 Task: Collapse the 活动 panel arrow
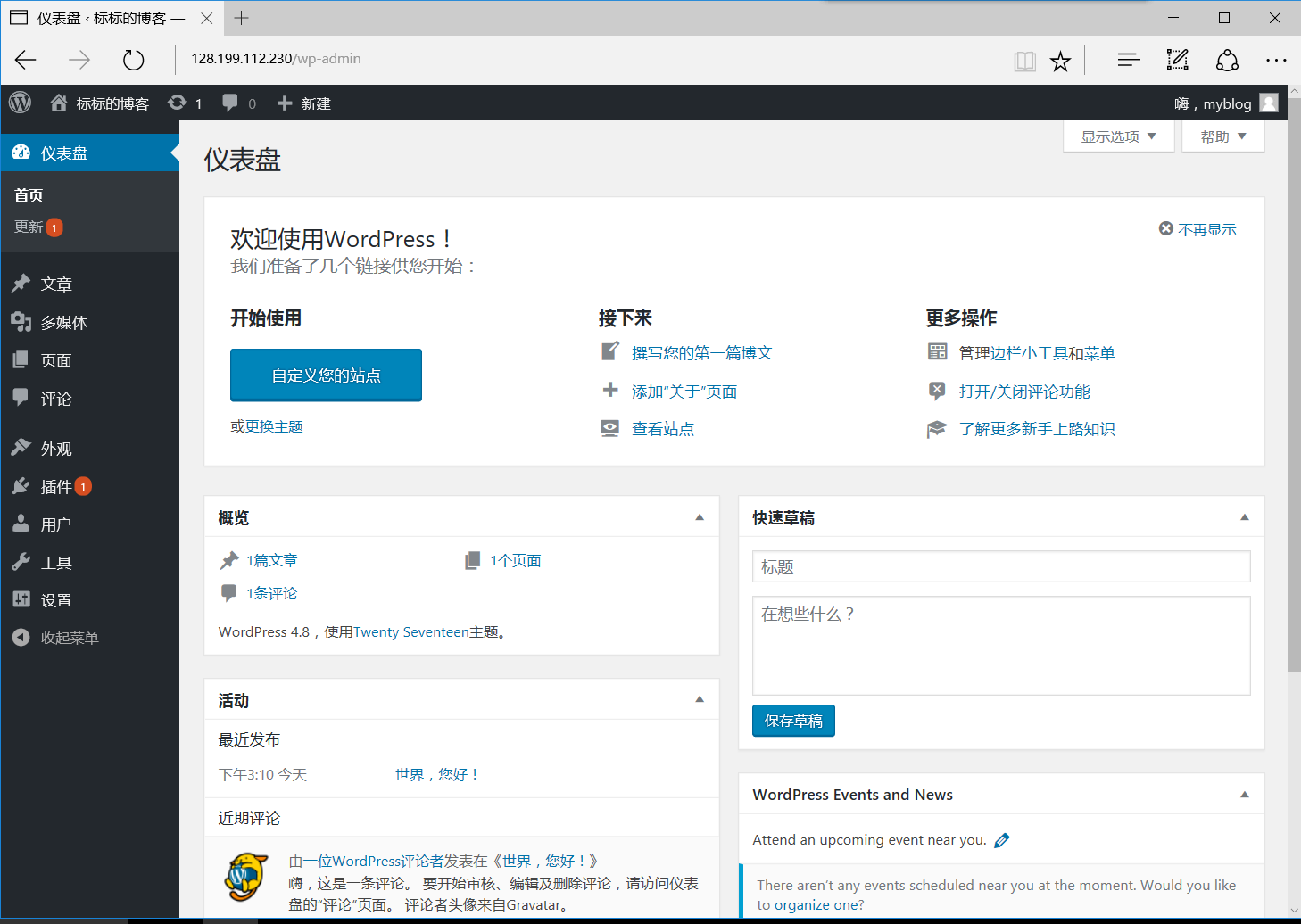700,700
